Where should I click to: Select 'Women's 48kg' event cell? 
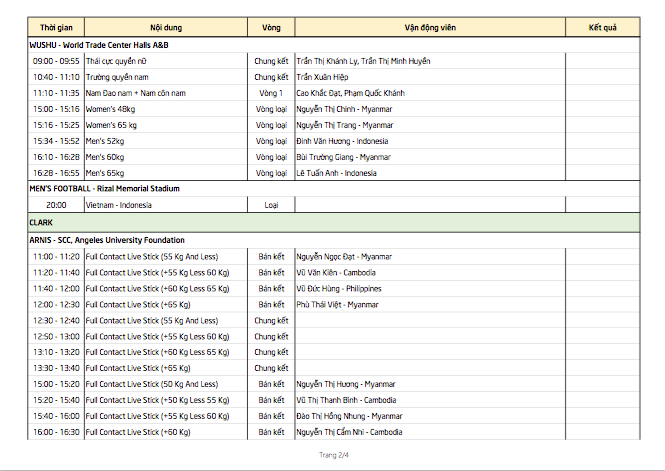coord(110,109)
